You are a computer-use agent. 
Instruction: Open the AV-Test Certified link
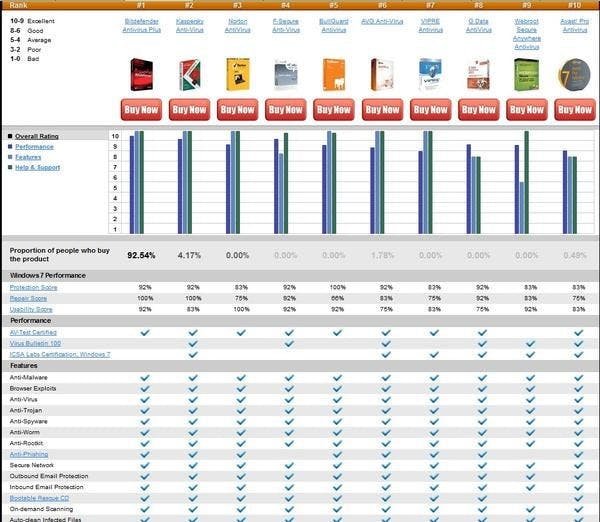(33, 333)
